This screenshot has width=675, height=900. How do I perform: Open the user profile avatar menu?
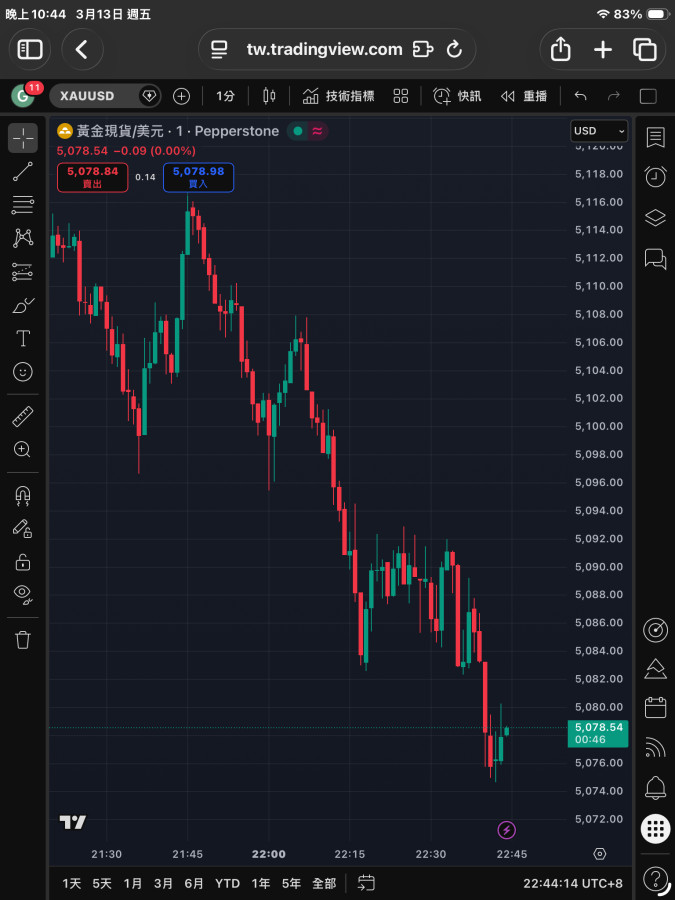pos(24,96)
